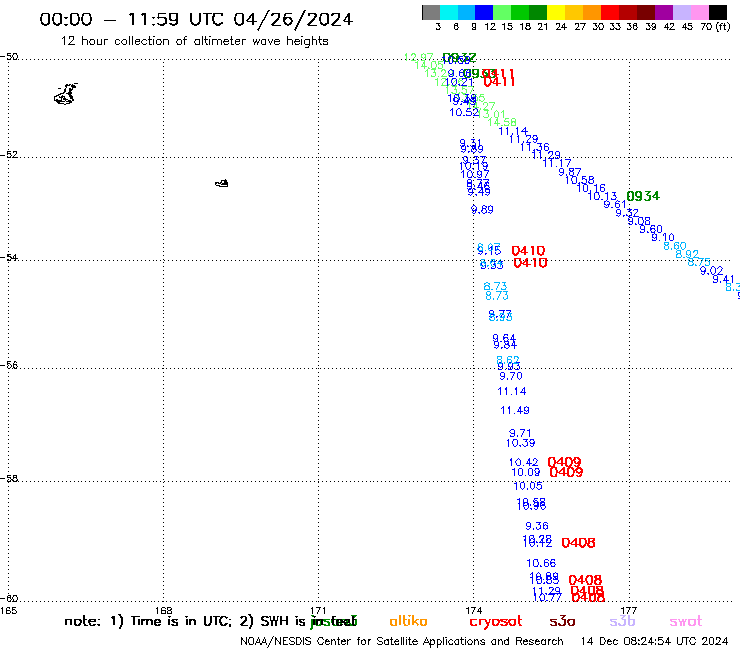The height and width of the screenshot is (650, 740).
Task: Select the 's3b' satellite legend label
Action: coord(622,621)
